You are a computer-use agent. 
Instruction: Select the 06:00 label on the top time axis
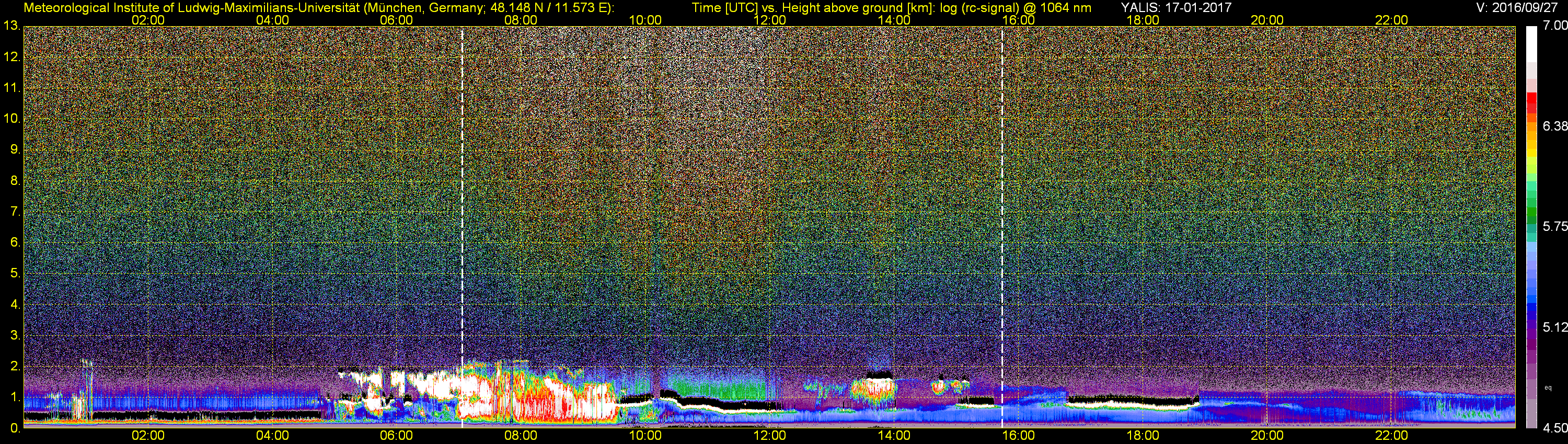click(x=396, y=20)
